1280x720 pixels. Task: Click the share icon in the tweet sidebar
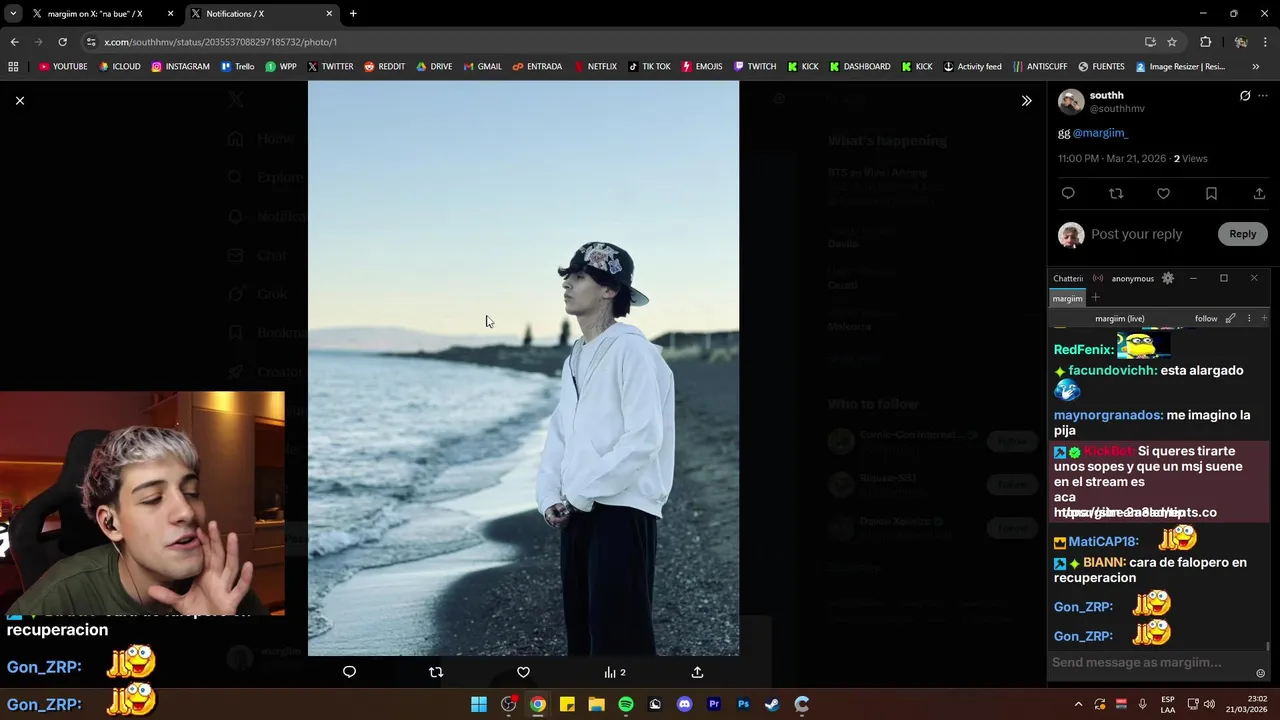[1259, 193]
